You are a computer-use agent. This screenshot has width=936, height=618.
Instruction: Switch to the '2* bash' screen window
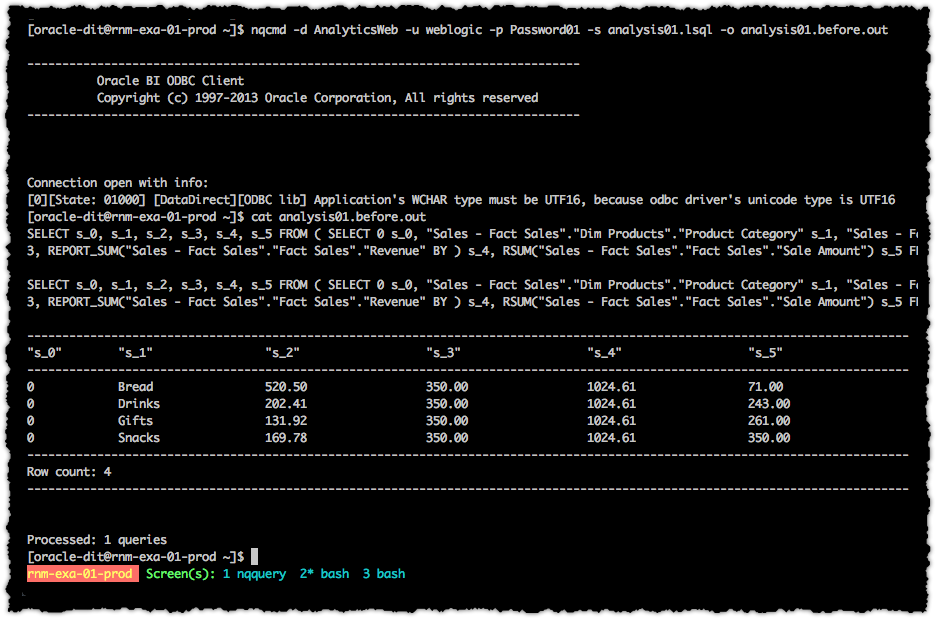324,574
